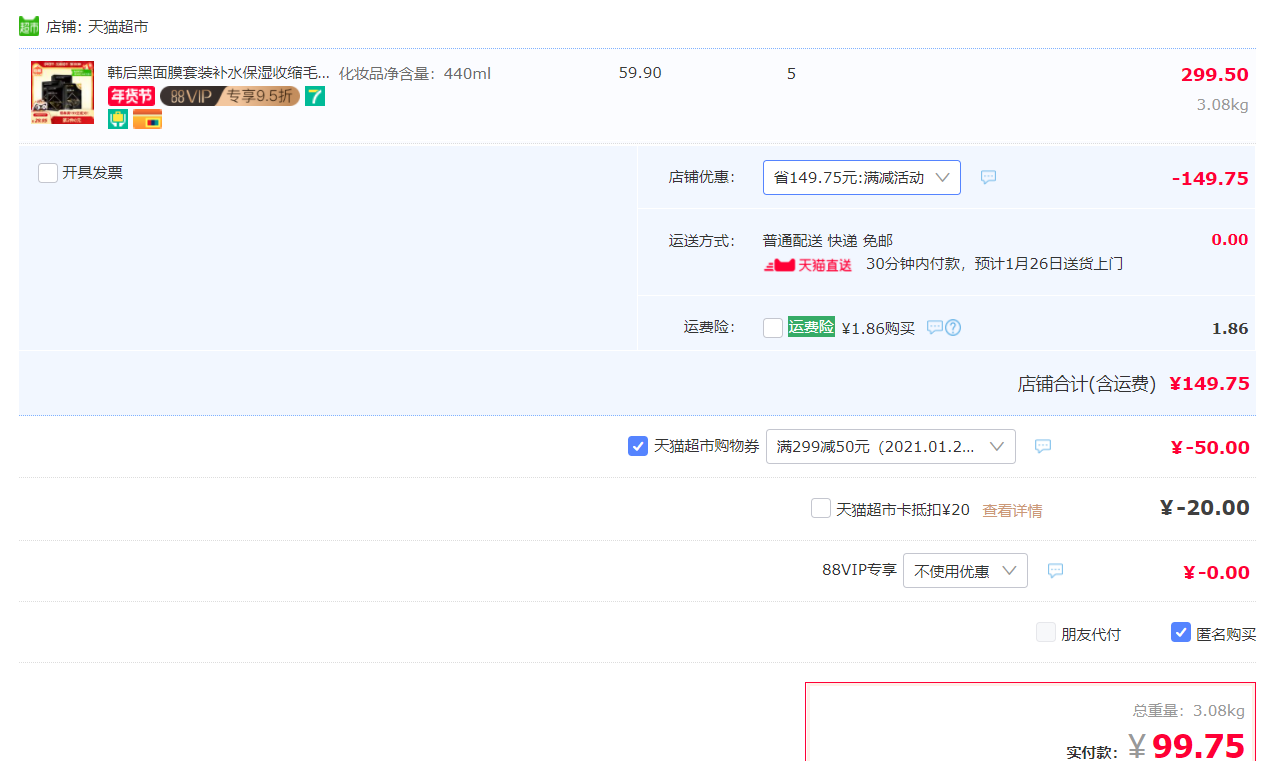Click comment icon beside 满299减50元 coupon dropdown
The height and width of the screenshot is (761, 1263).
[x=1043, y=446]
